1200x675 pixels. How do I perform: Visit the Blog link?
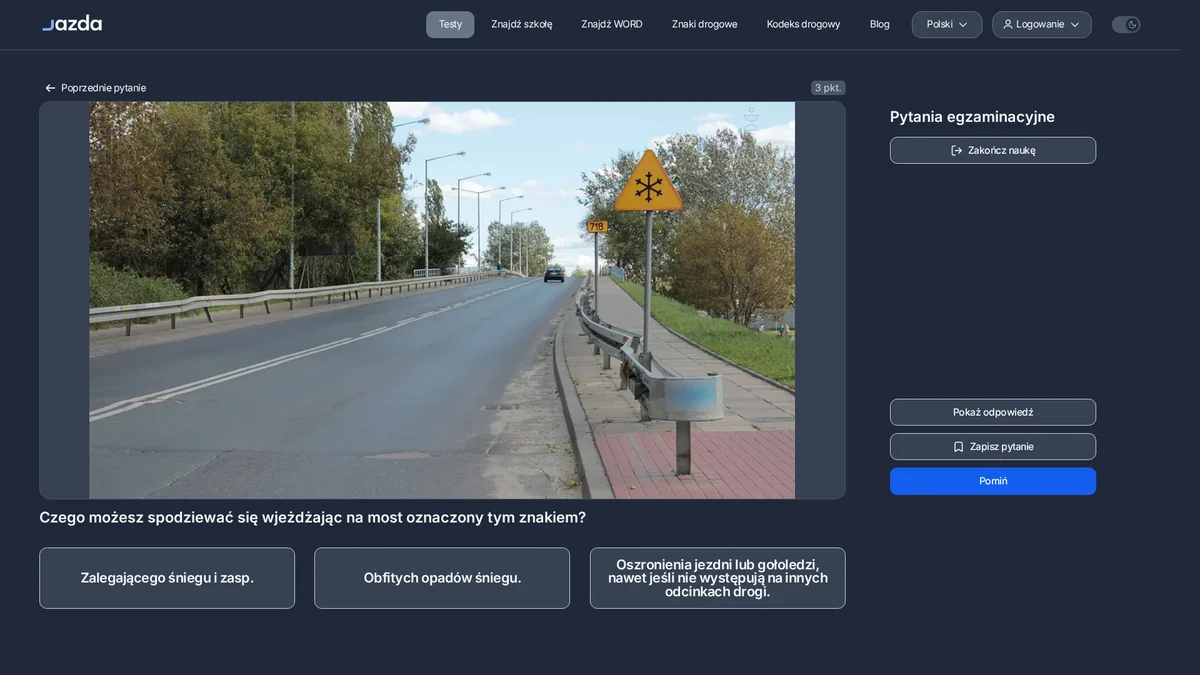880,24
